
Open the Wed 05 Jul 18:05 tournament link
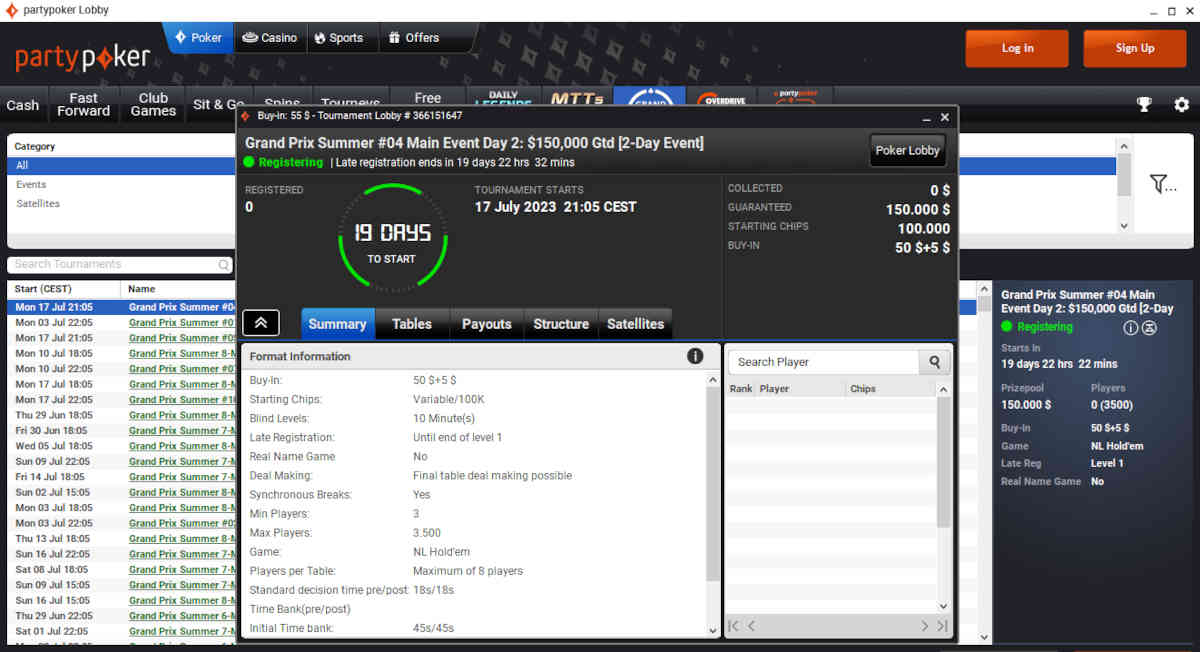coord(181,446)
